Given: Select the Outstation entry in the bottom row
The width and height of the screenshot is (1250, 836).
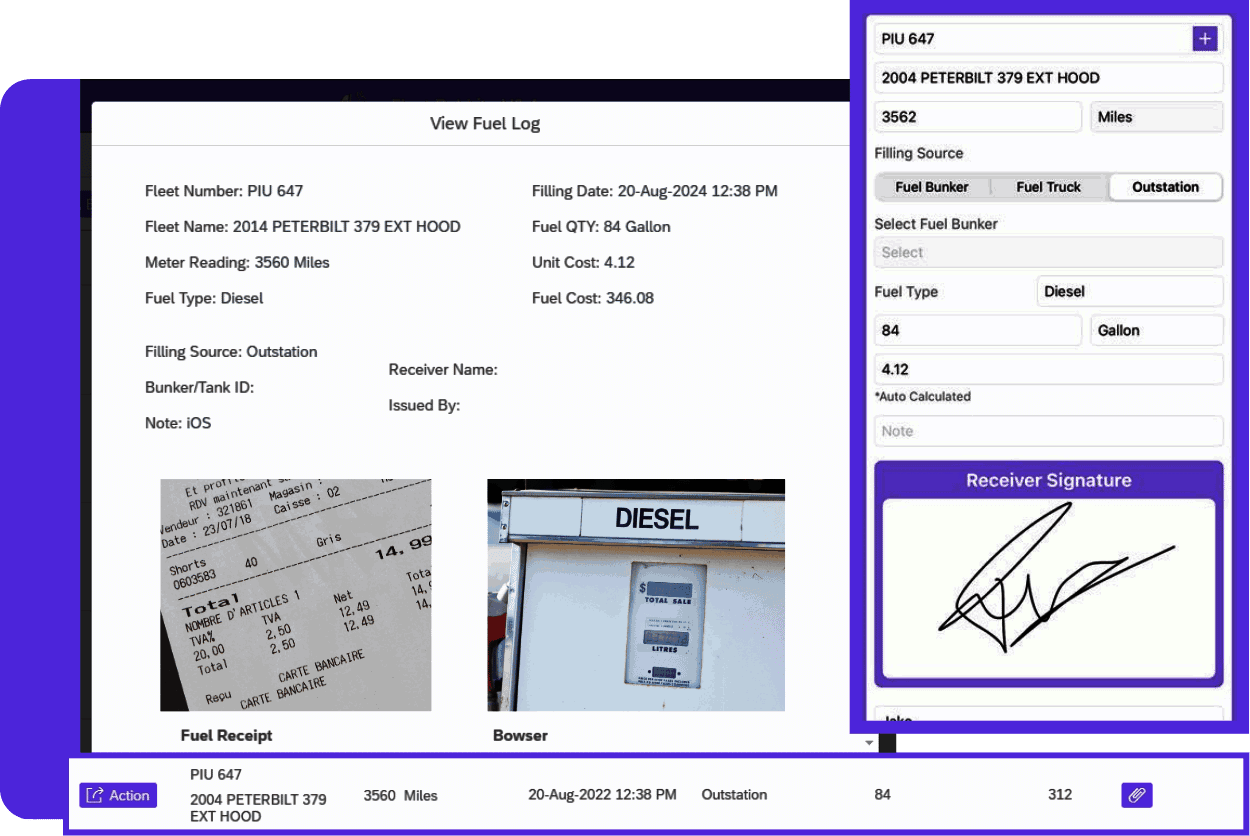Looking at the screenshot, I should click(x=734, y=794).
